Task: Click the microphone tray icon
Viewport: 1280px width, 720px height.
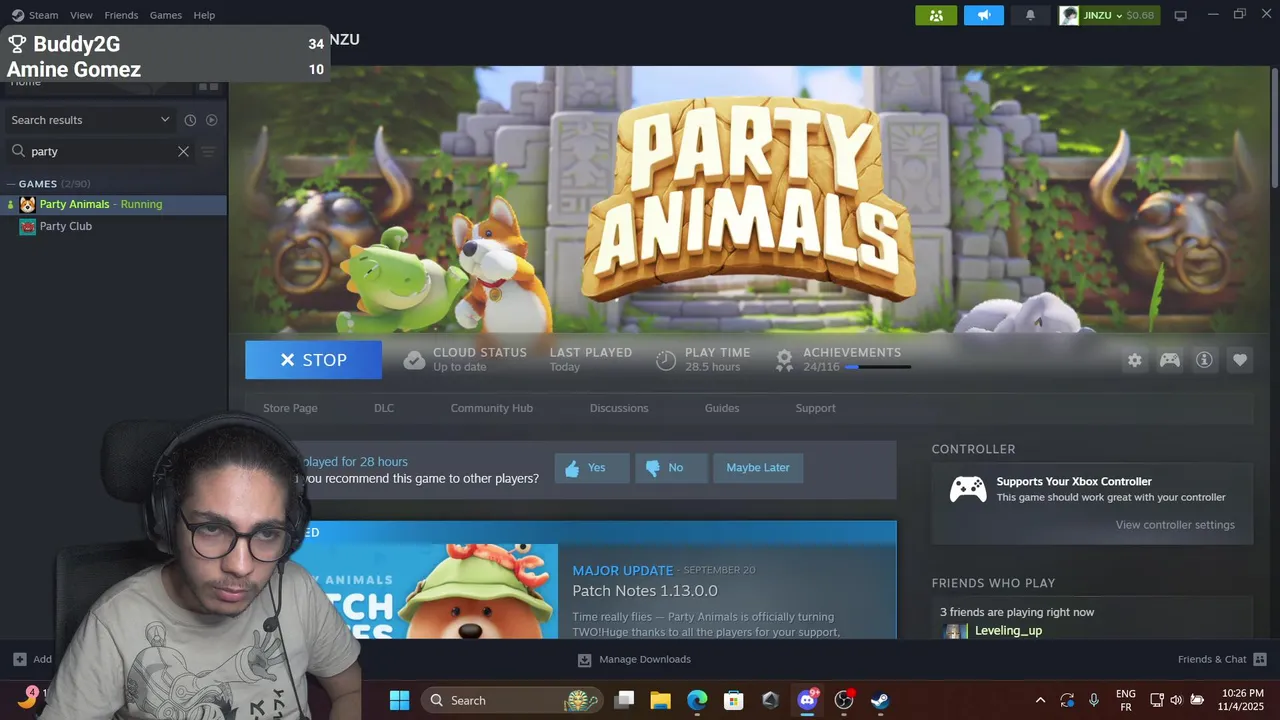Action: click(1094, 700)
